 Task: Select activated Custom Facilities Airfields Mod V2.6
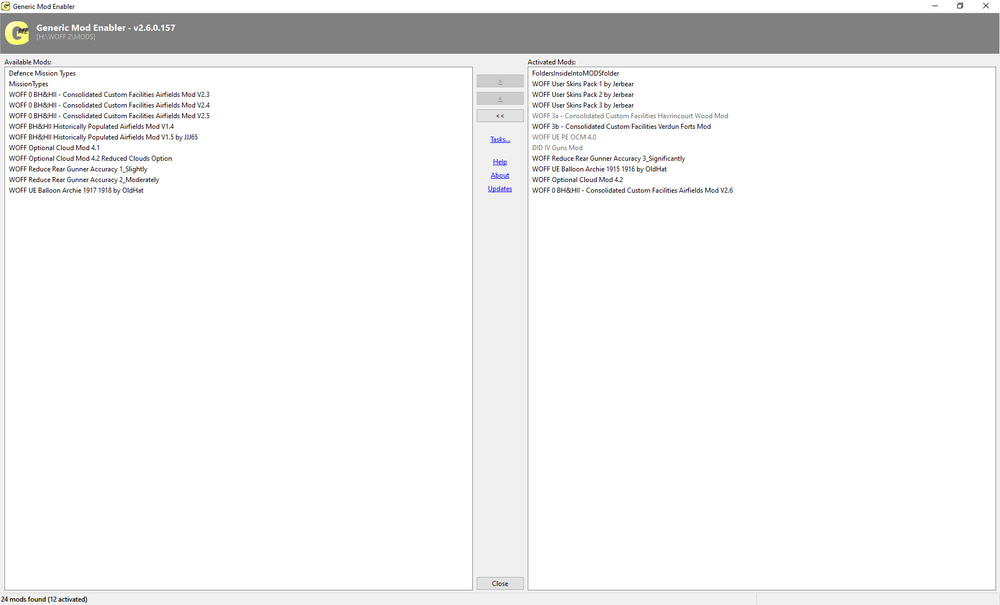(633, 190)
